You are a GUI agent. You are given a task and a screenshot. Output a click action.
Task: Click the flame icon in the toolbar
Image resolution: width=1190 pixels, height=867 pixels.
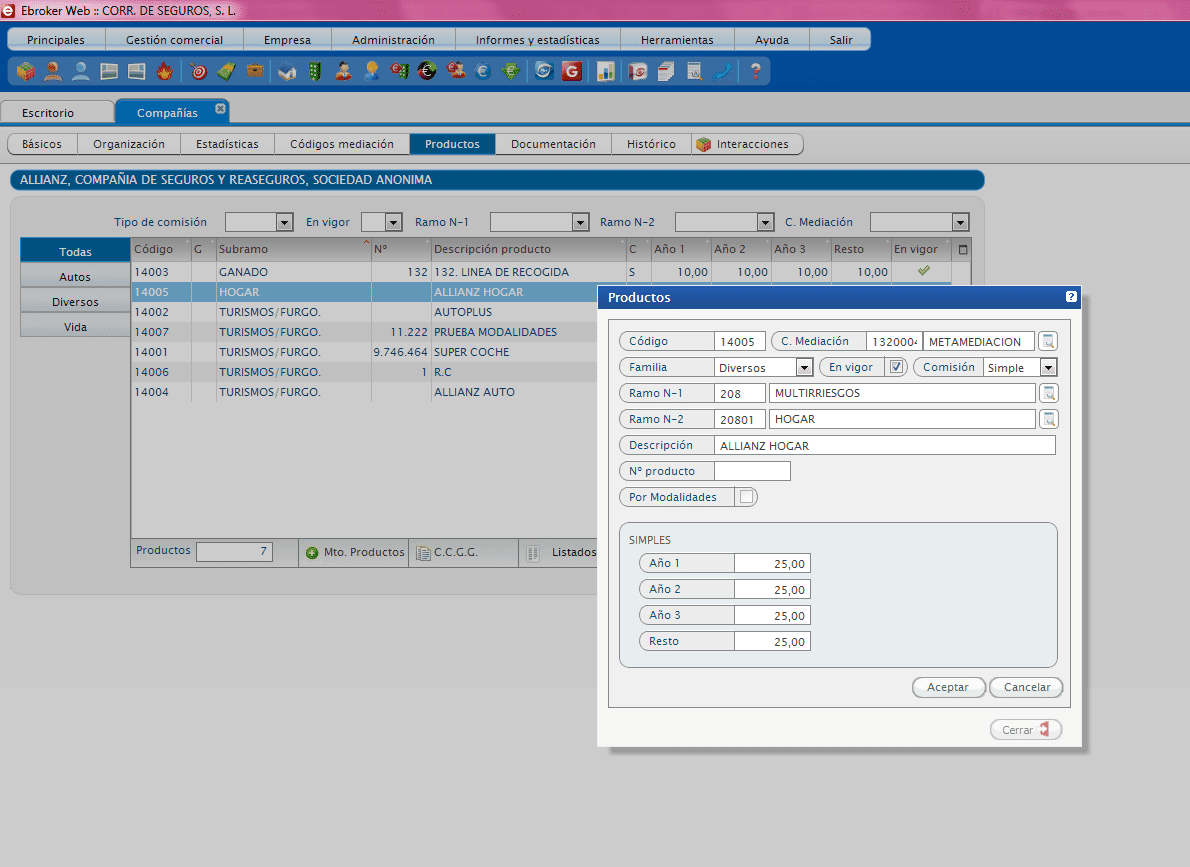pos(165,71)
